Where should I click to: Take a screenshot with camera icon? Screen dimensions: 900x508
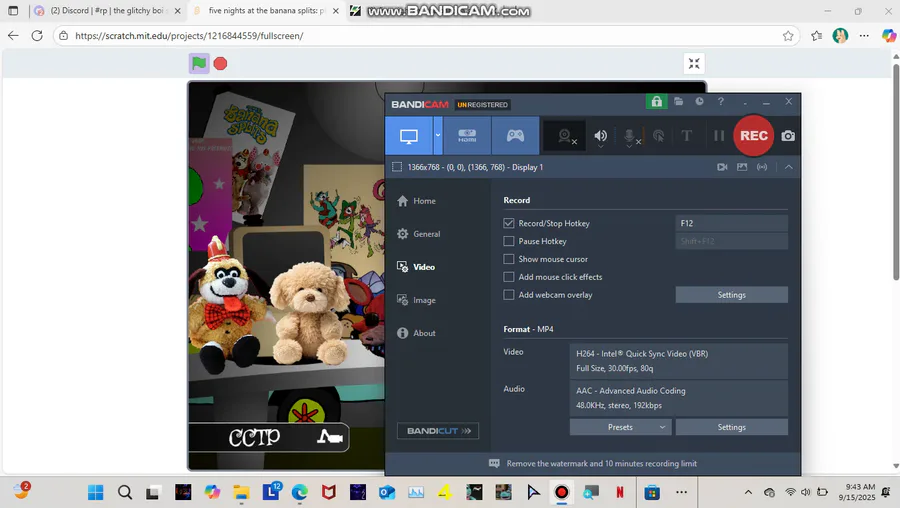point(788,136)
